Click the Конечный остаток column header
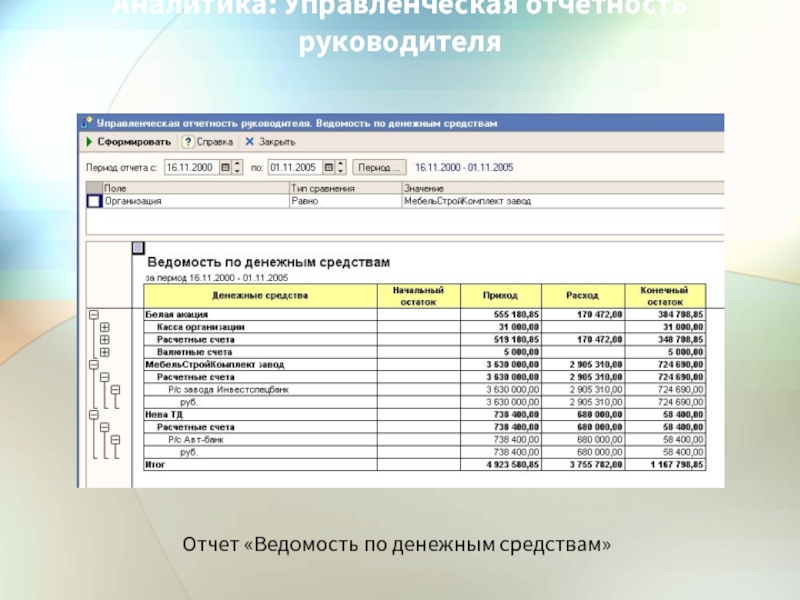800x600 pixels. [x=665, y=296]
